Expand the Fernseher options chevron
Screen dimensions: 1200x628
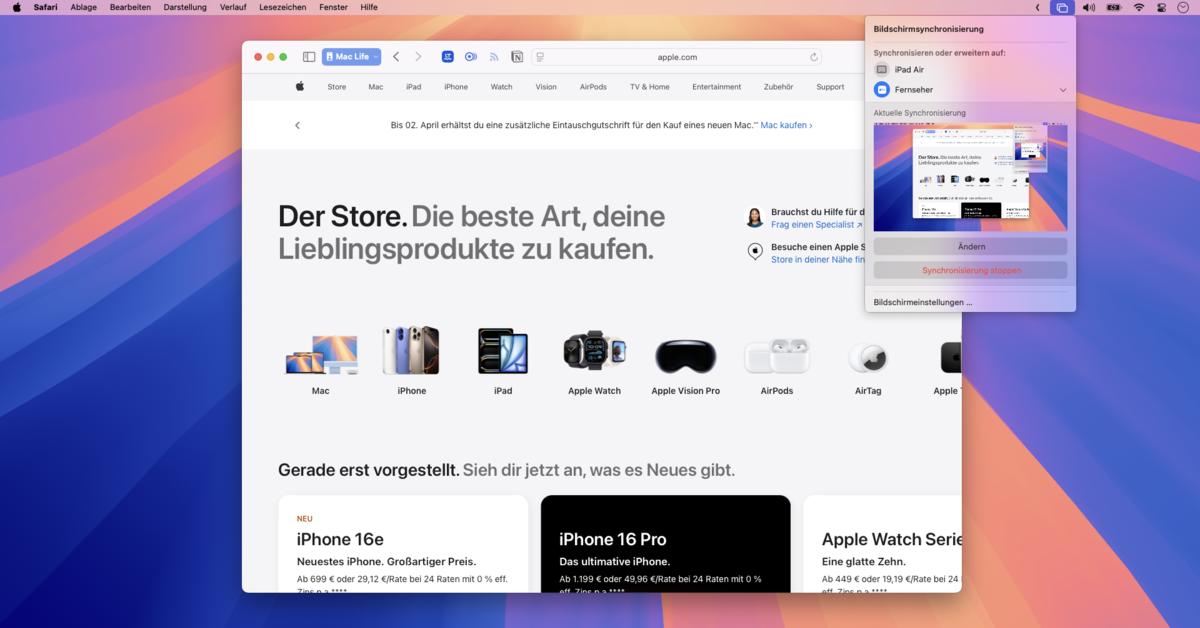click(x=1063, y=90)
